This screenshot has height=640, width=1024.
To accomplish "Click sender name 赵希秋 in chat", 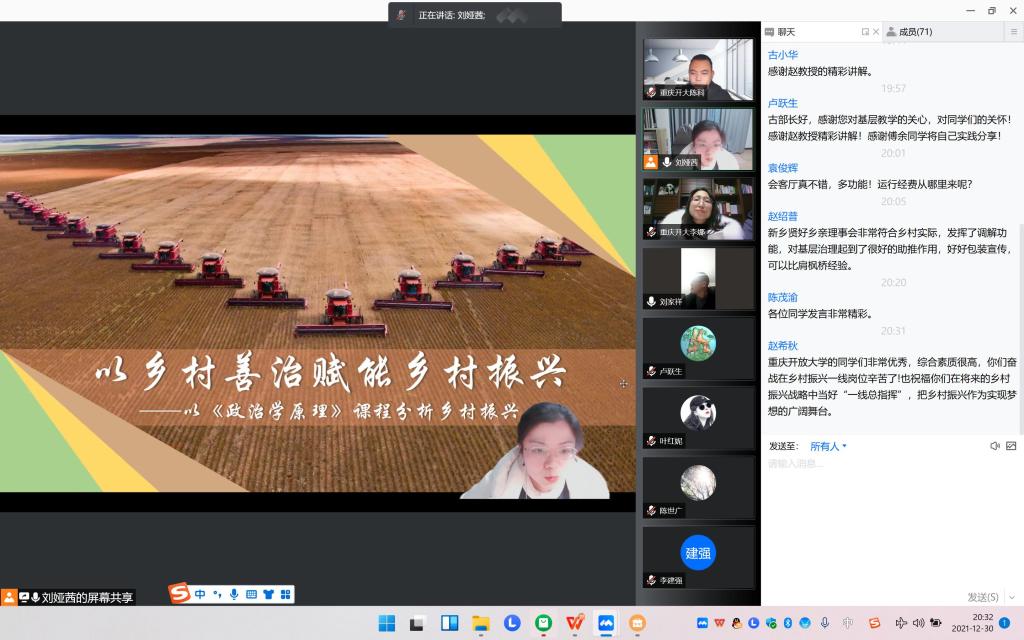I will click(782, 345).
